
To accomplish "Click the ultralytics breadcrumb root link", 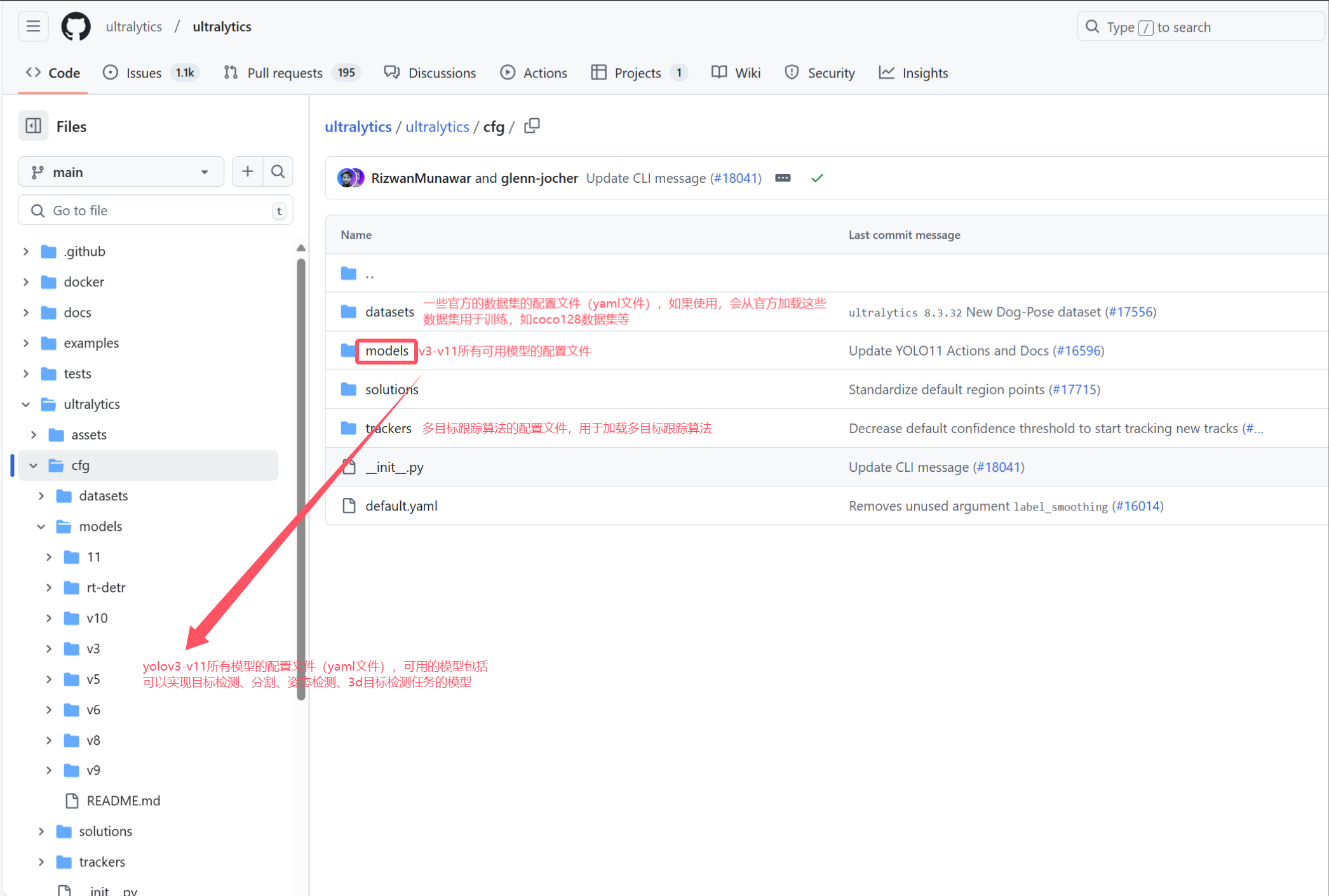I will (358, 126).
